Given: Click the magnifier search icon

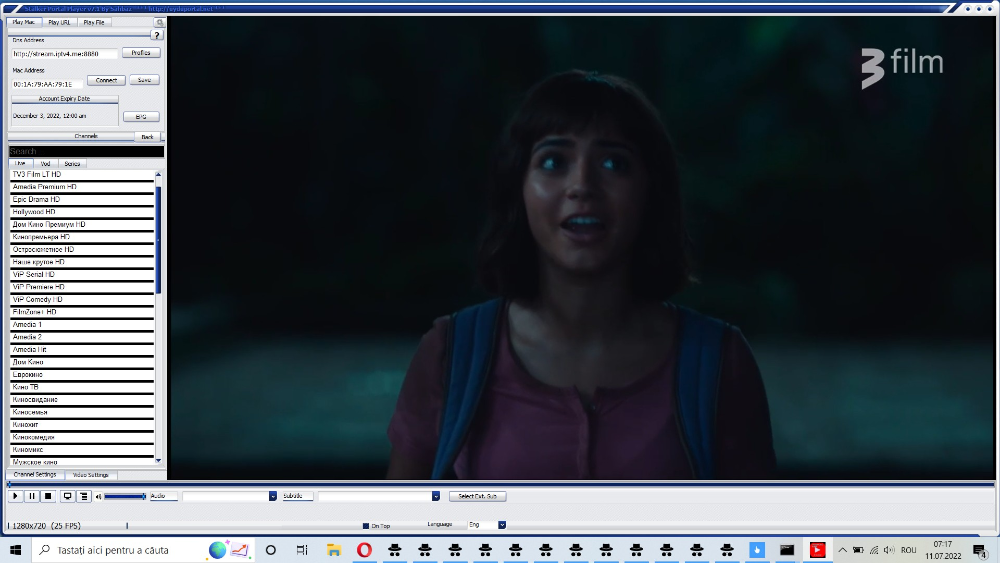Looking at the screenshot, I should pyautogui.click(x=159, y=22).
